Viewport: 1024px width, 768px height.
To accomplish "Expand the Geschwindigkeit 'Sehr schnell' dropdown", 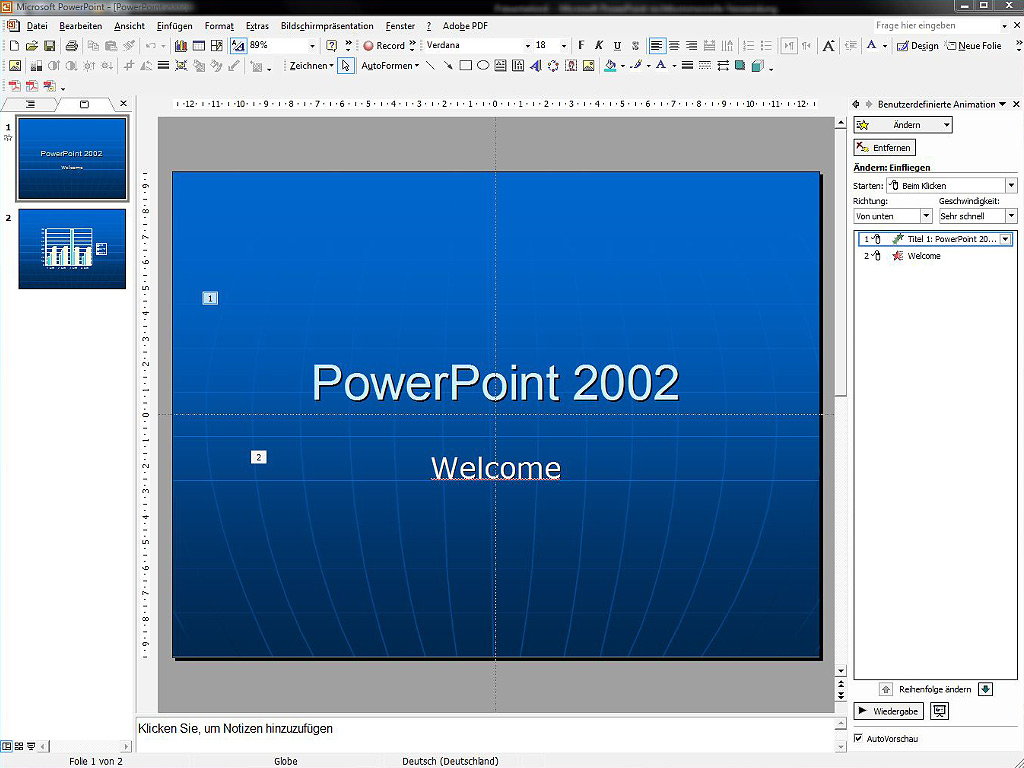I will tap(1011, 216).
